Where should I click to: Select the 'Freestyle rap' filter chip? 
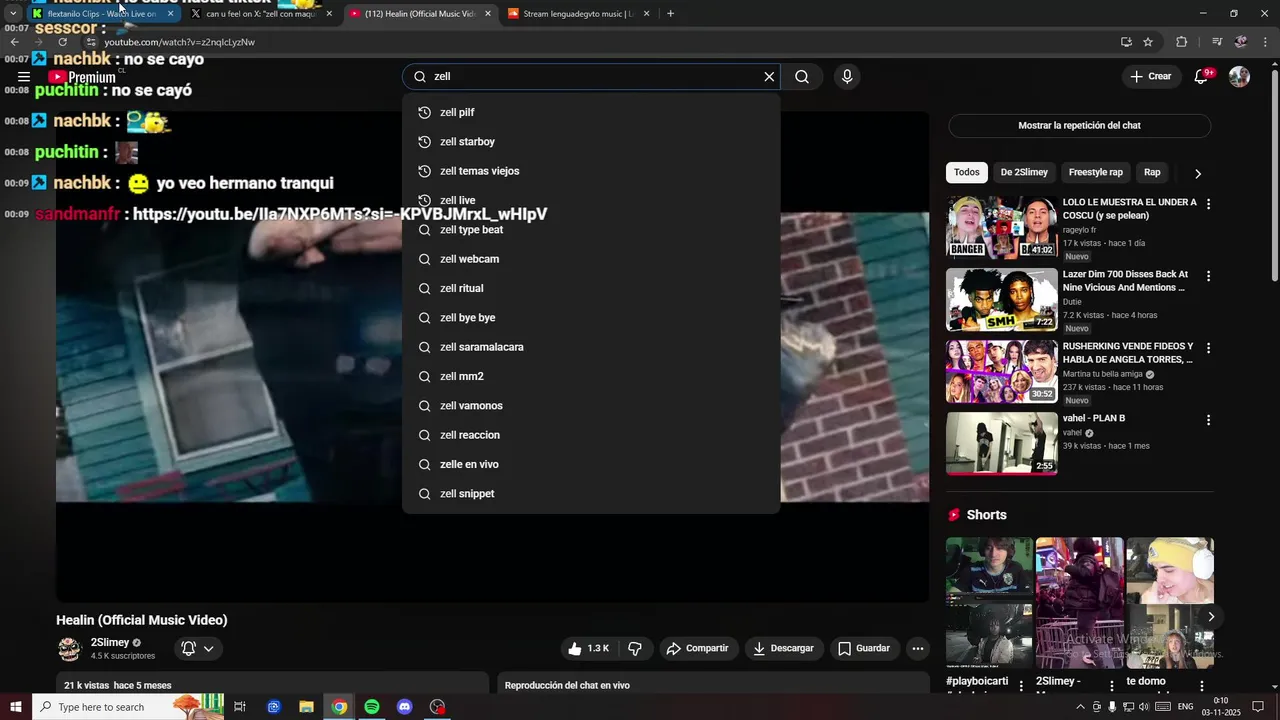point(1095,172)
